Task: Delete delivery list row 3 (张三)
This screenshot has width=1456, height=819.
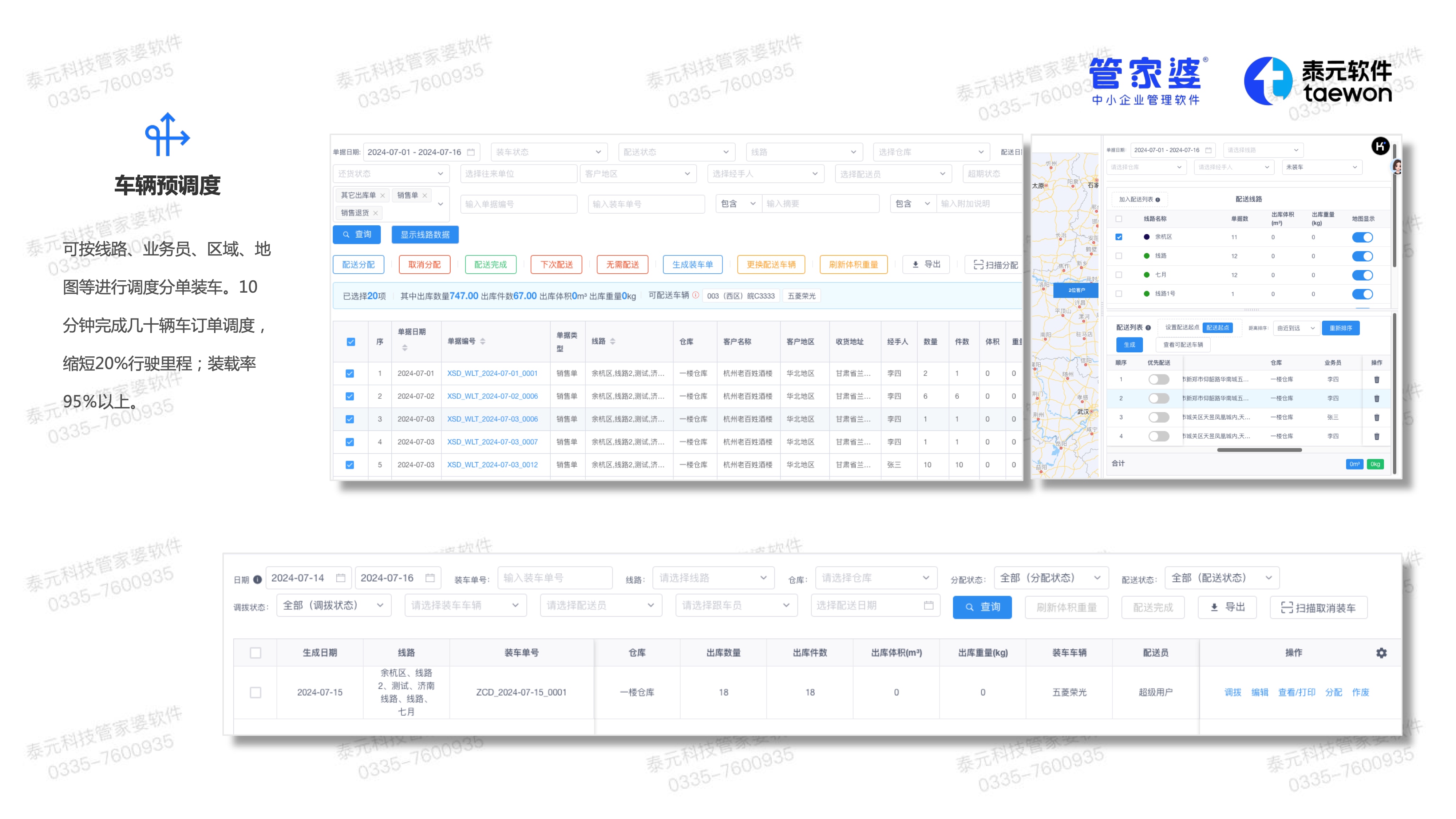Action: (x=1377, y=418)
